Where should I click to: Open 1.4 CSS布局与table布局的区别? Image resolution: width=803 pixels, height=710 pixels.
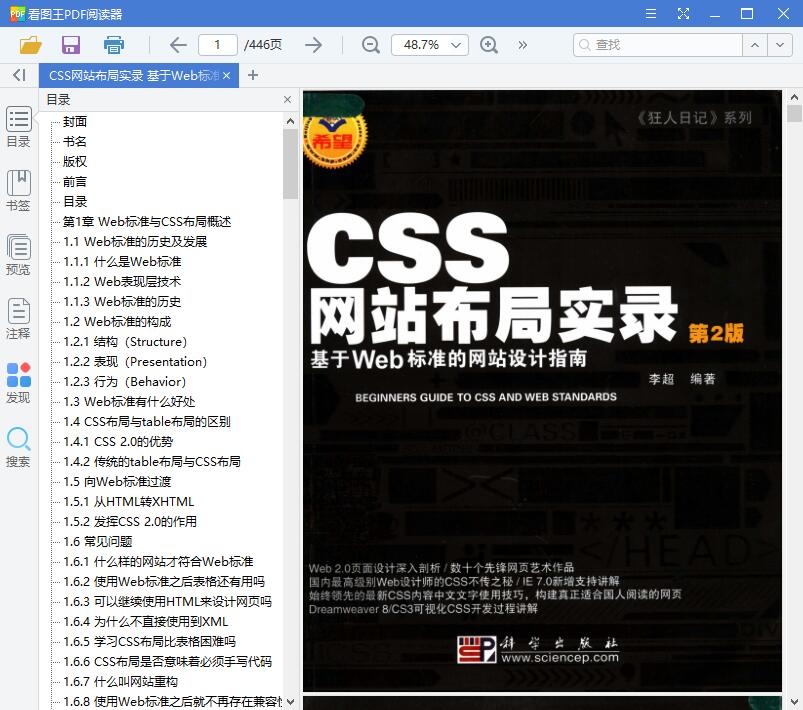click(x=147, y=421)
